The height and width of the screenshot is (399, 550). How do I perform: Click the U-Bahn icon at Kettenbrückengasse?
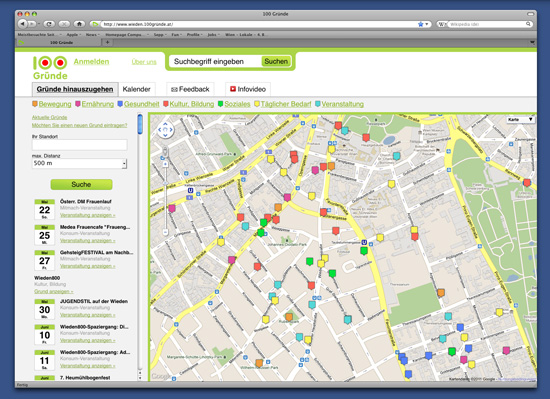coord(190,190)
